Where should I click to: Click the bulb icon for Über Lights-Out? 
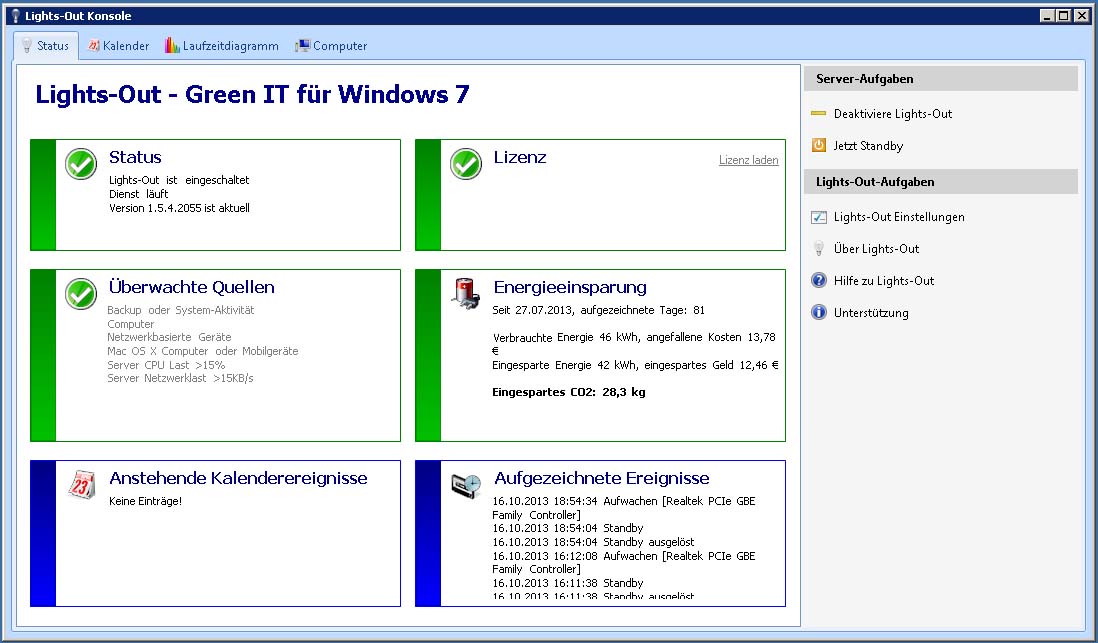(819, 249)
